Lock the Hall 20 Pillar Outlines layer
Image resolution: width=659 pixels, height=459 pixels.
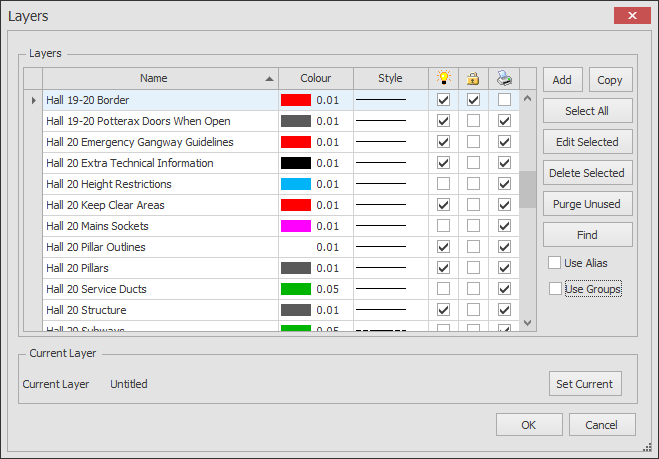point(473,247)
